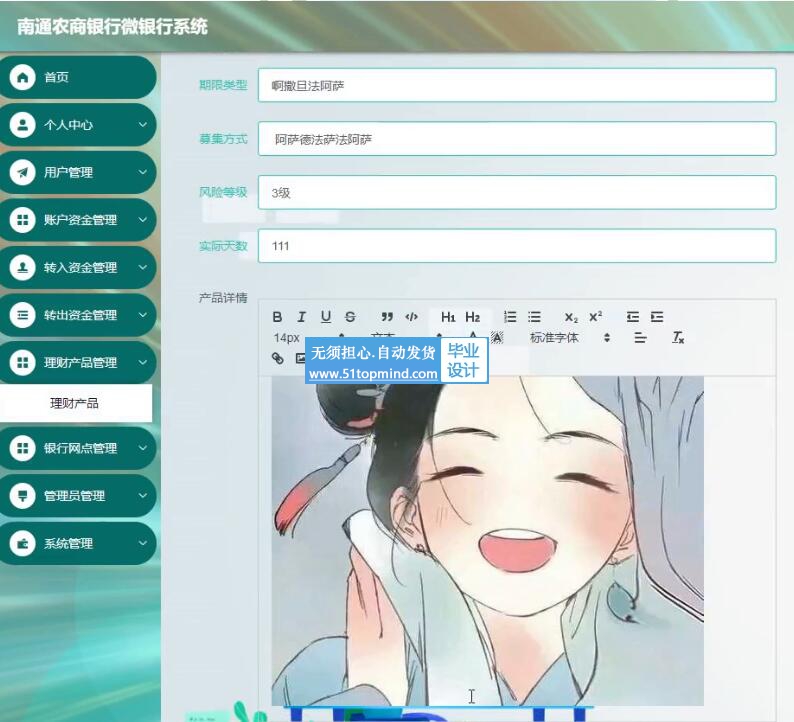
Task: Open text color picker in editor
Action: click(x=472, y=336)
